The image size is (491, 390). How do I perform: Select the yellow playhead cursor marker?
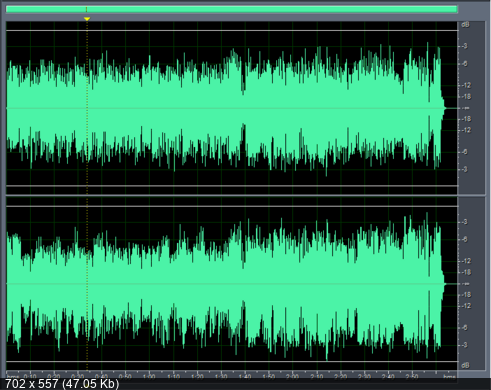click(x=87, y=19)
